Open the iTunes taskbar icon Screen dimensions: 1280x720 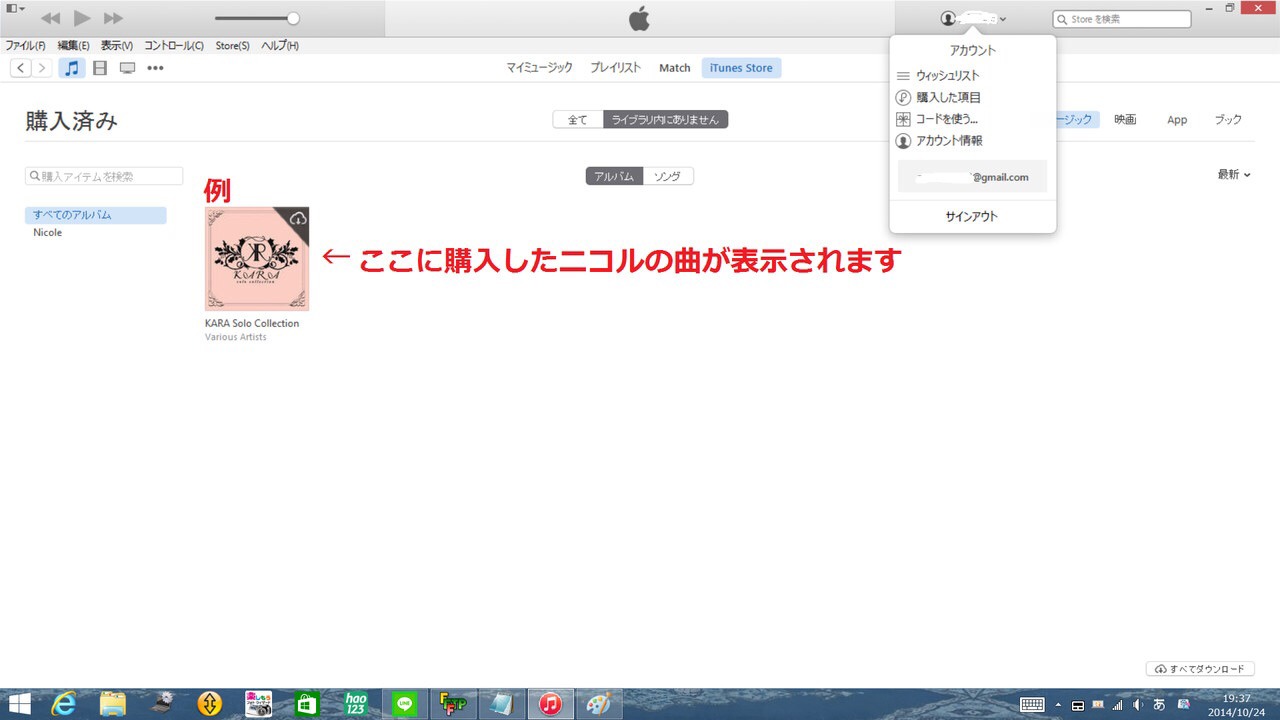point(550,704)
